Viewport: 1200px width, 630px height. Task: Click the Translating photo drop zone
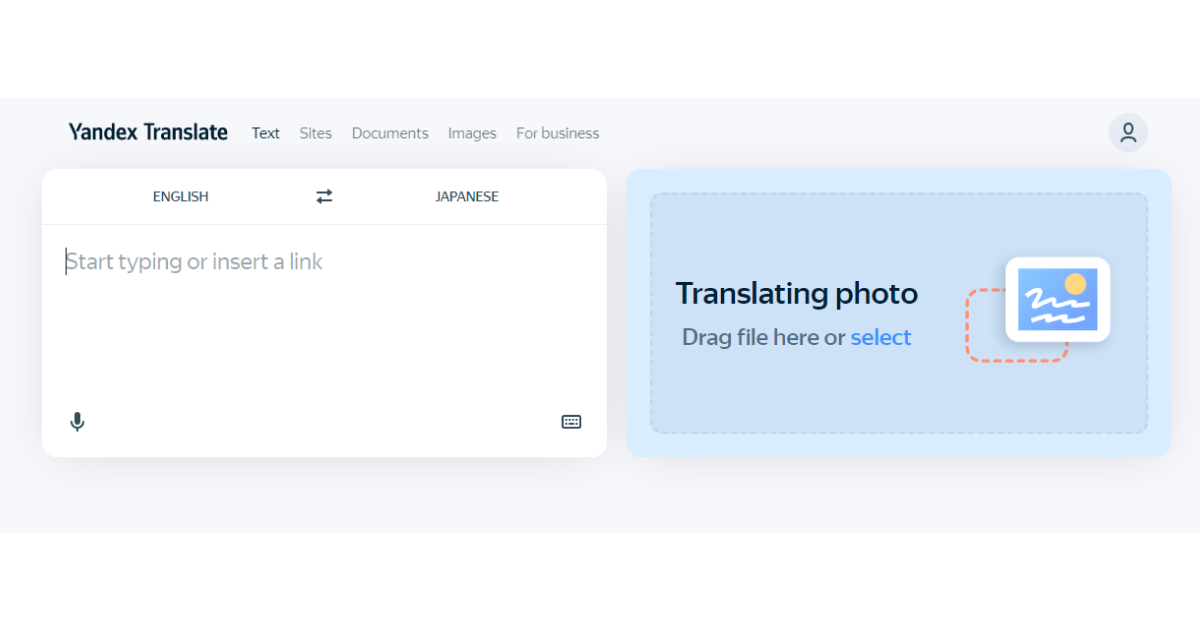click(898, 313)
